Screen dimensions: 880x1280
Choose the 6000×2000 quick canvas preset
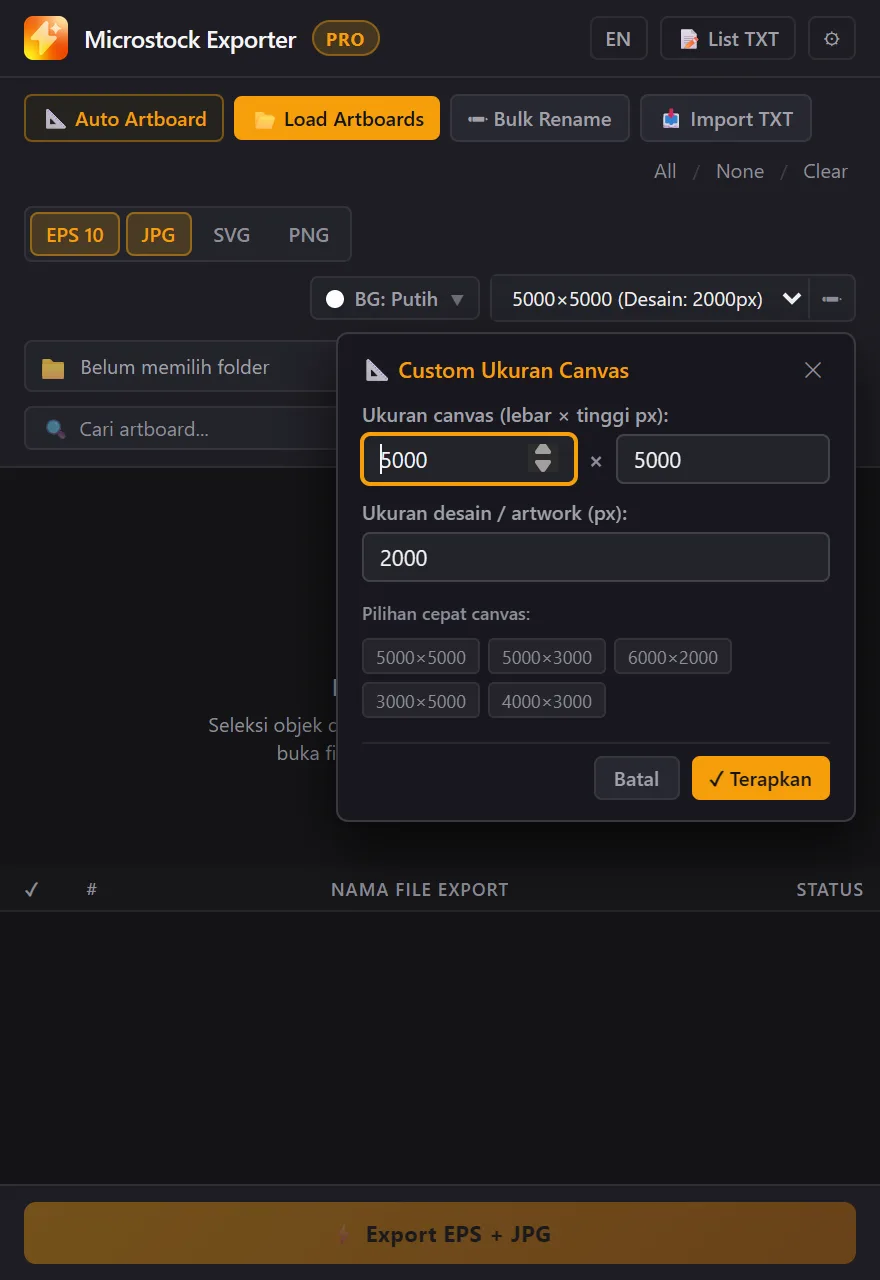(673, 657)
